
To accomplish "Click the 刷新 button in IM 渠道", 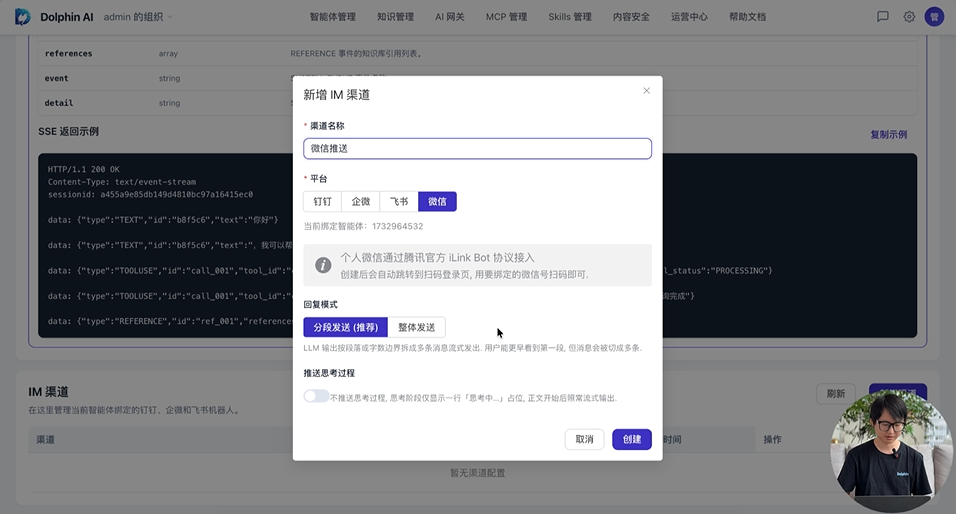I will click(x=836, y=394).
